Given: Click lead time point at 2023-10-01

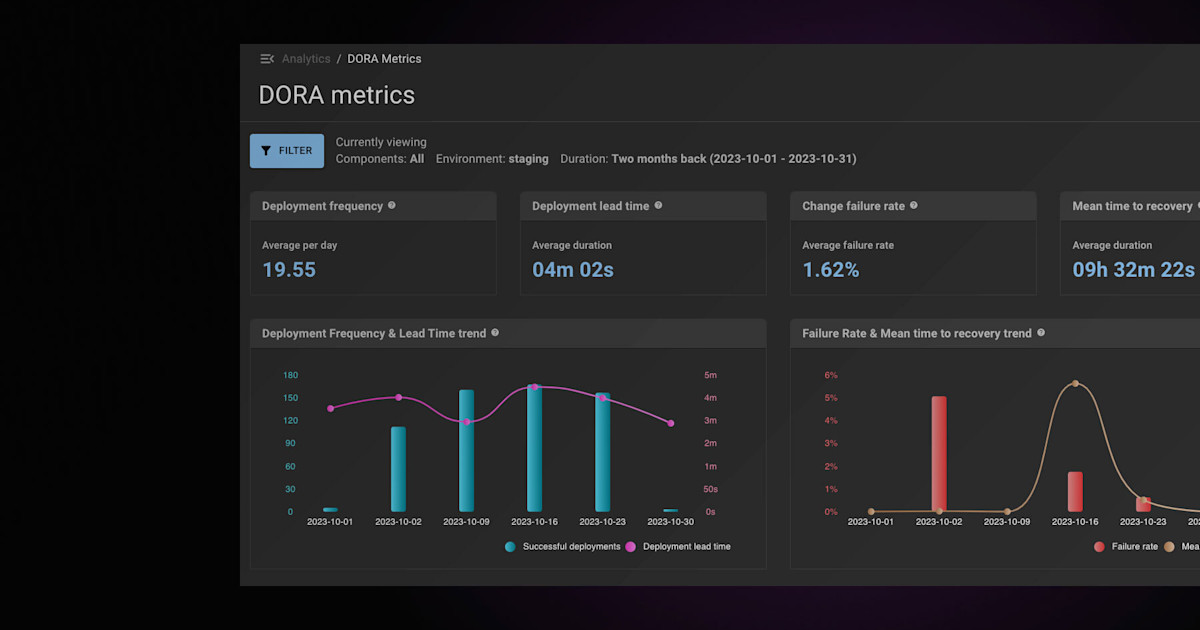Looking at the screenshot, I should click(x=331, y=408).
